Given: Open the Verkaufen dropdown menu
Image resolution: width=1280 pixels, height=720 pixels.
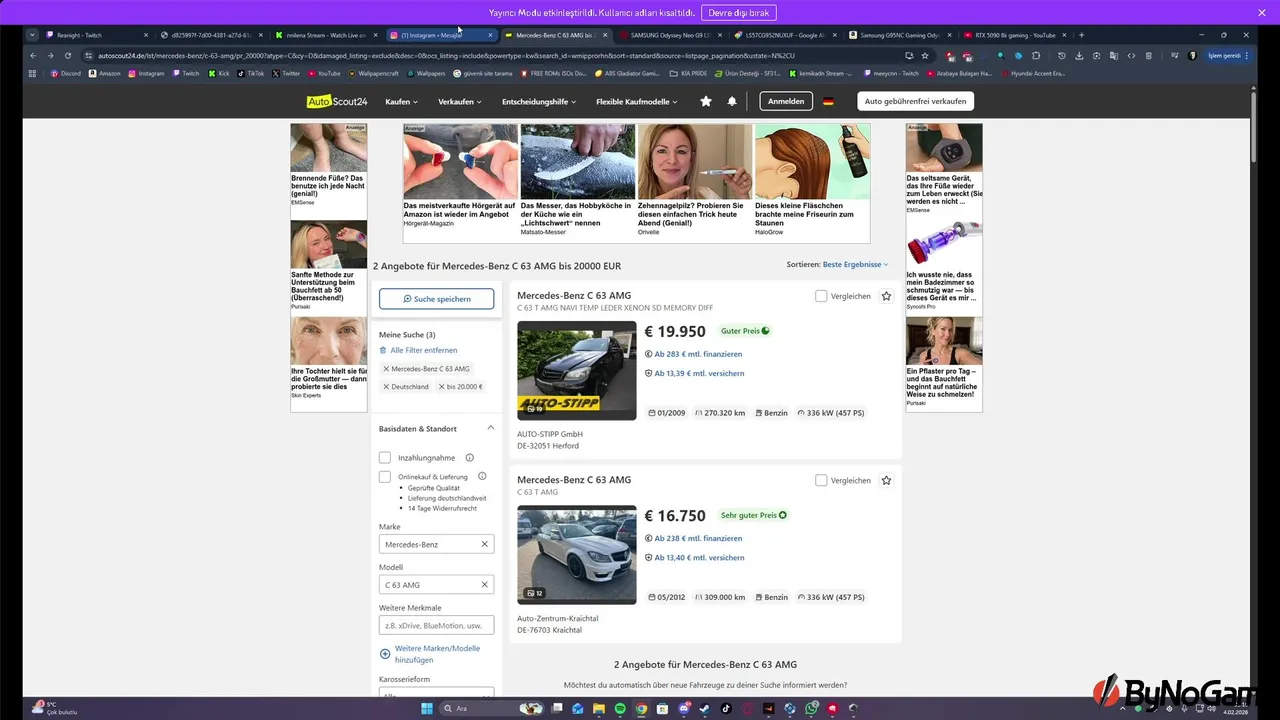Looking at the screenshot, I should (x=459, y=101).
